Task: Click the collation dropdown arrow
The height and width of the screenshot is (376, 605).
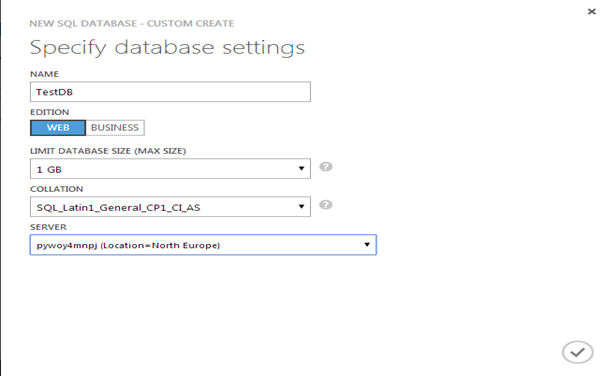Action: (301, 207)
